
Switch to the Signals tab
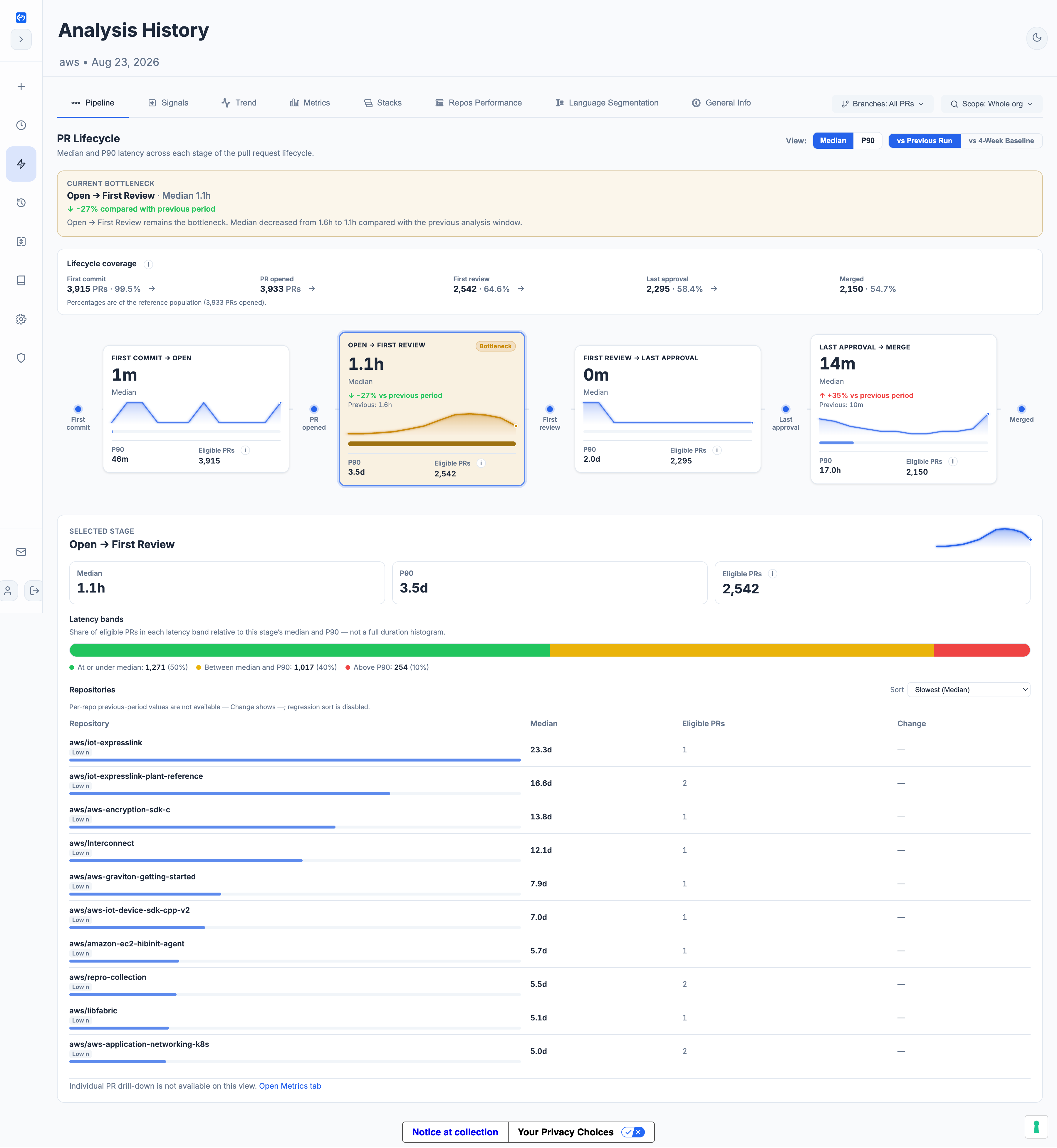click(168, 103)
